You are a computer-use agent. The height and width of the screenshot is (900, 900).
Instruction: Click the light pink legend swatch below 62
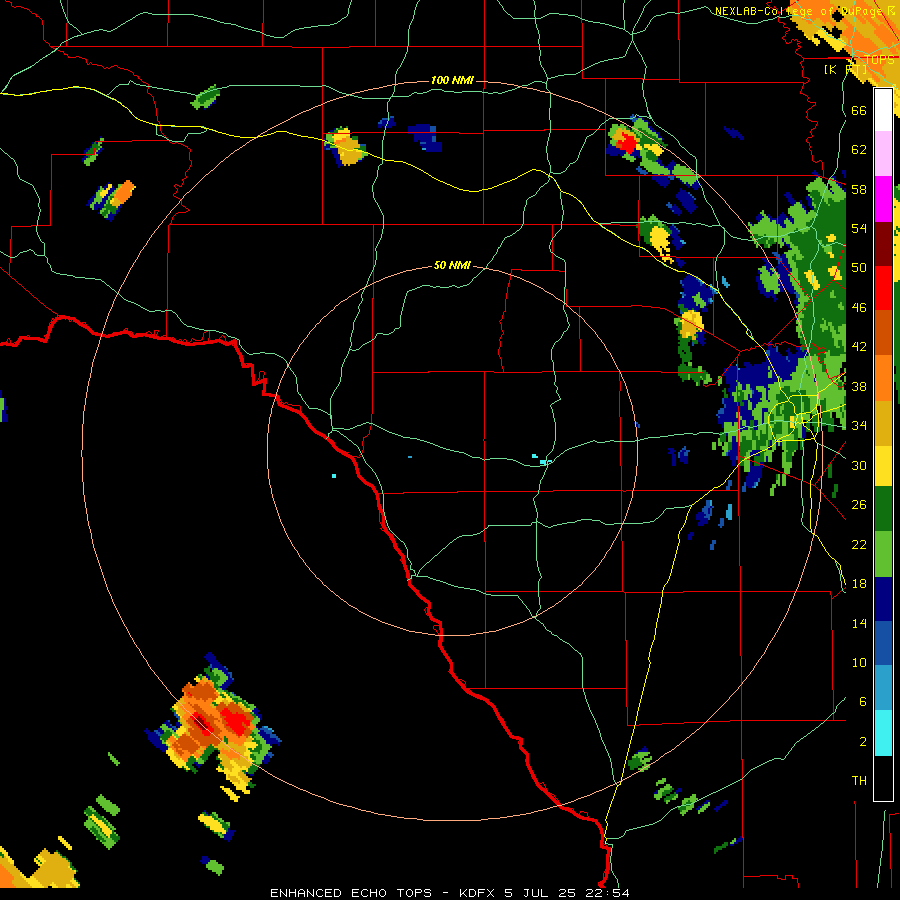click(883, 154)
